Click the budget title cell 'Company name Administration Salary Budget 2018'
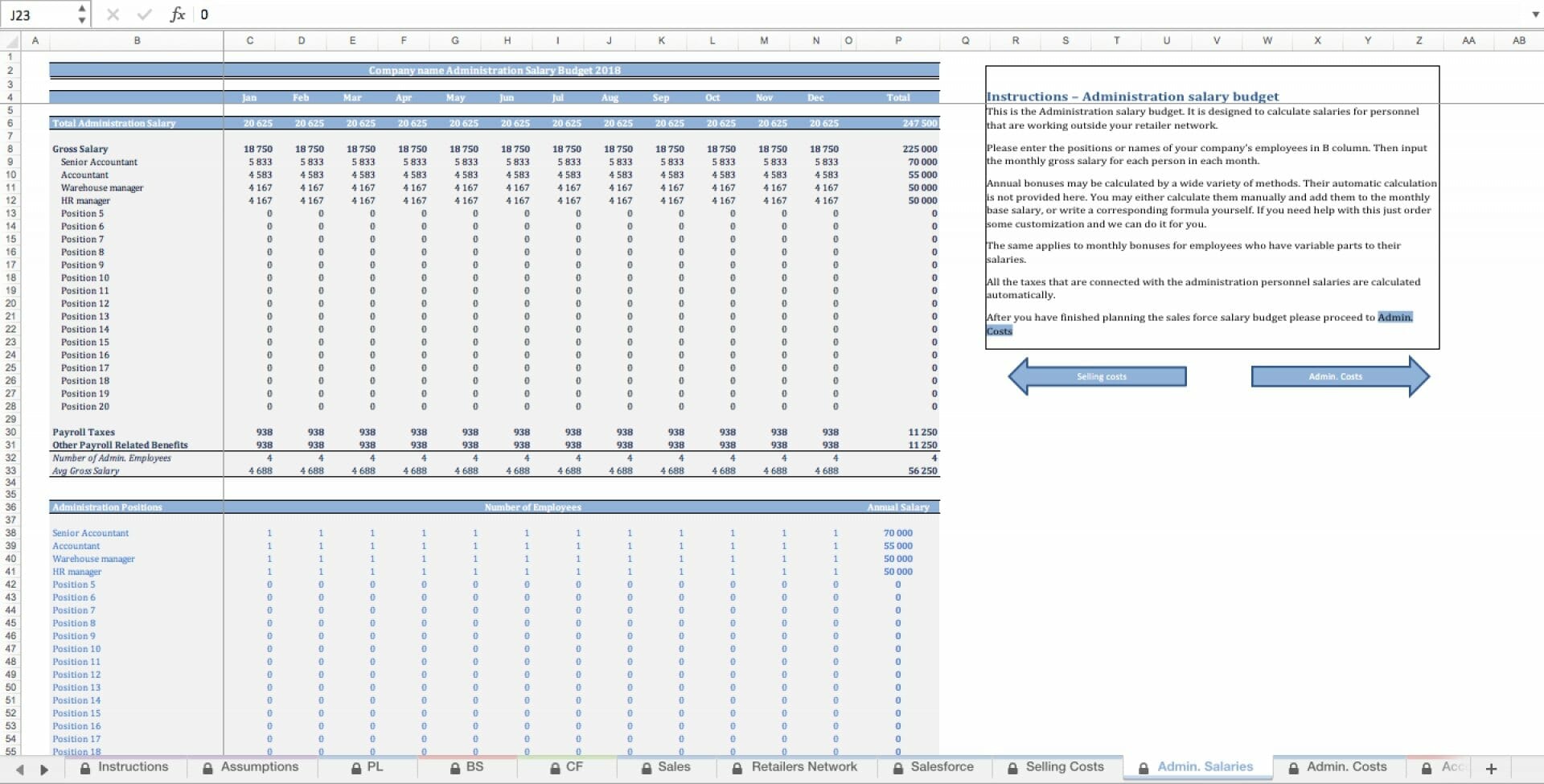 click(495, 71)
